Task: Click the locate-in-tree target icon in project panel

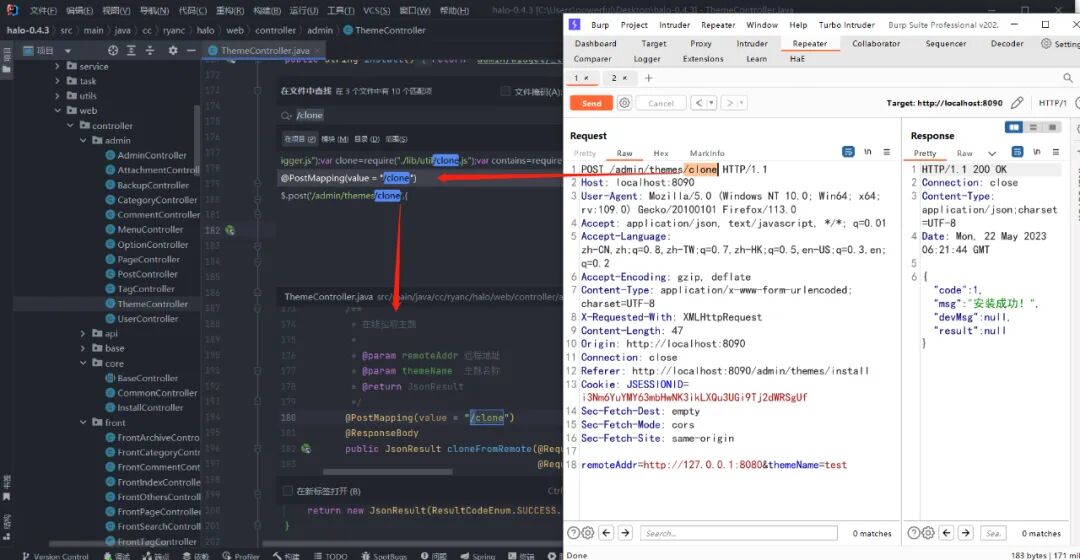Action: pos(113,50)
